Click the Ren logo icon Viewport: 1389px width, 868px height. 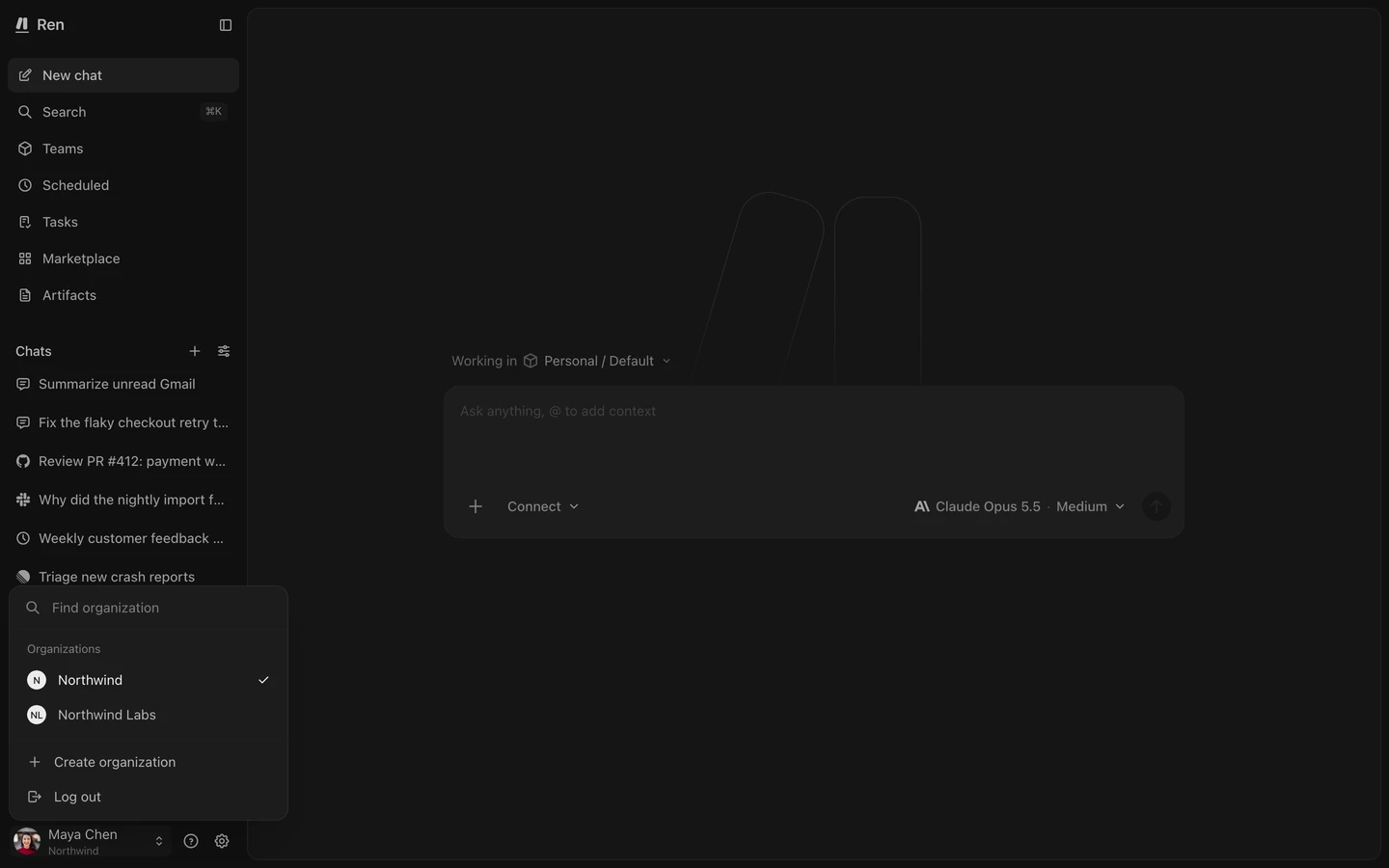click(x=22, y=25)
